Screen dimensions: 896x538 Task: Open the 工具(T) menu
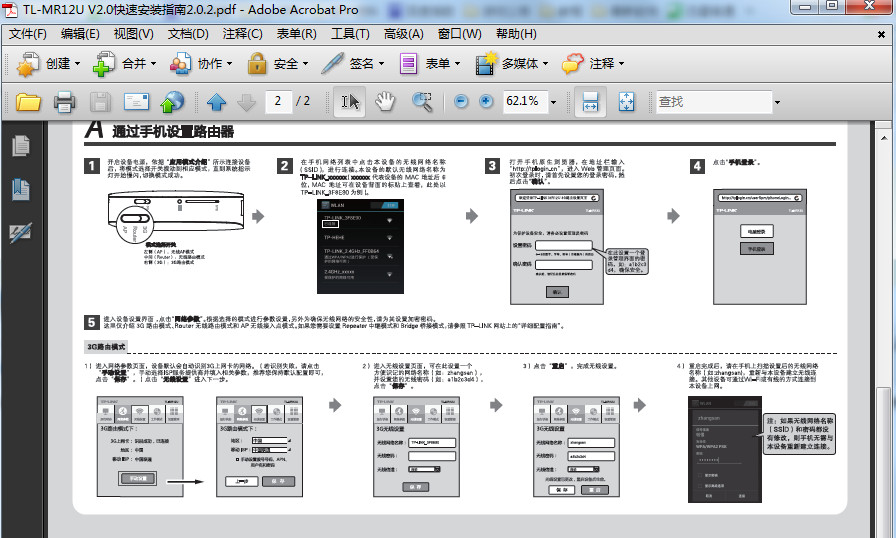click(x=350, y=34)
